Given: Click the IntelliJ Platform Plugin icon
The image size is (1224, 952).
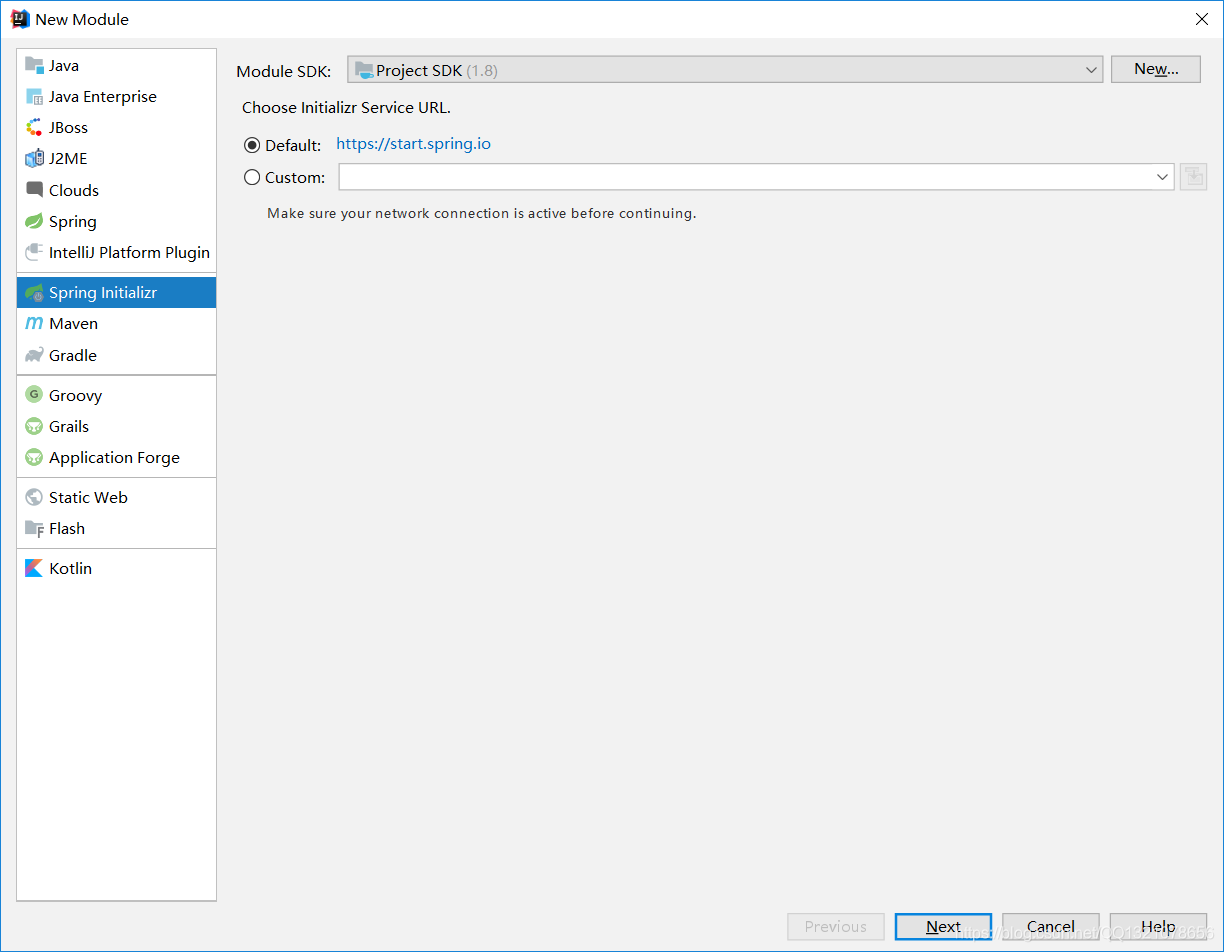Looking at the screenshot, I should [34, 252].
